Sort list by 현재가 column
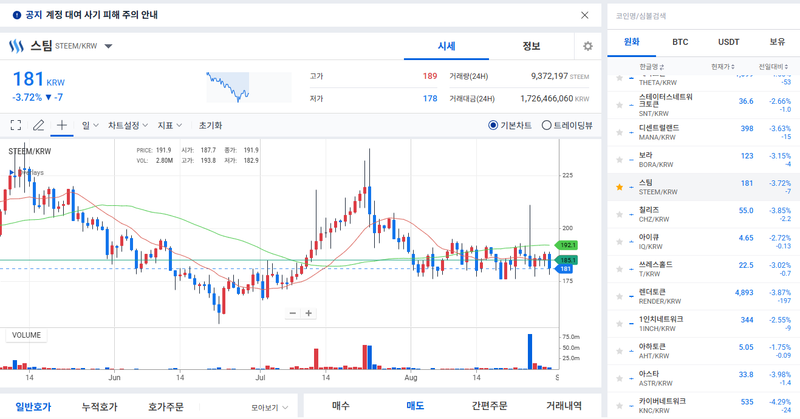The width and height of the screenshot is (800, 419). click(723, 67)
